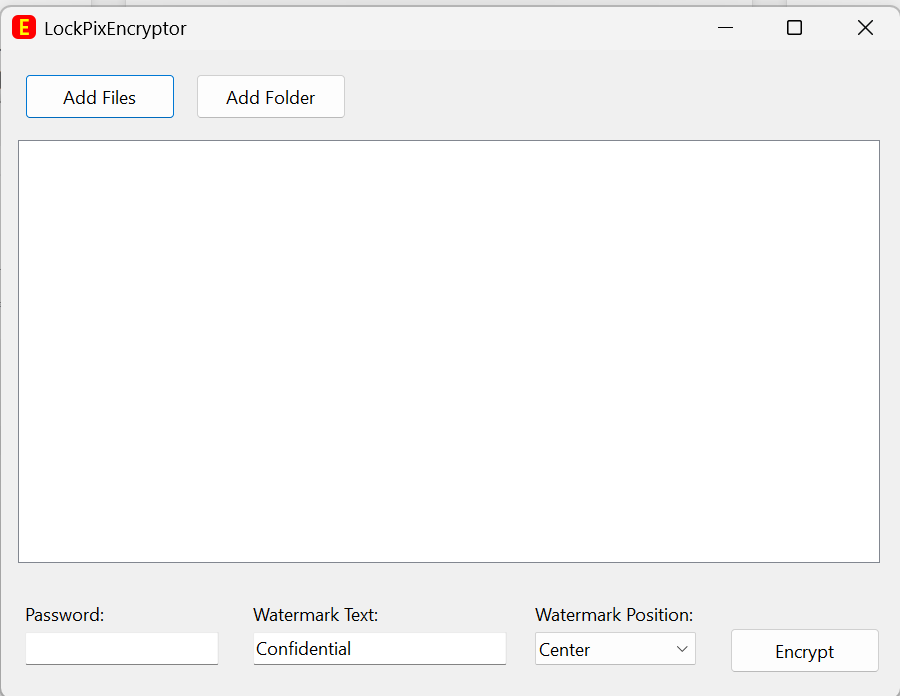
Task: Click the Add Files button
Action: point(99,96)
